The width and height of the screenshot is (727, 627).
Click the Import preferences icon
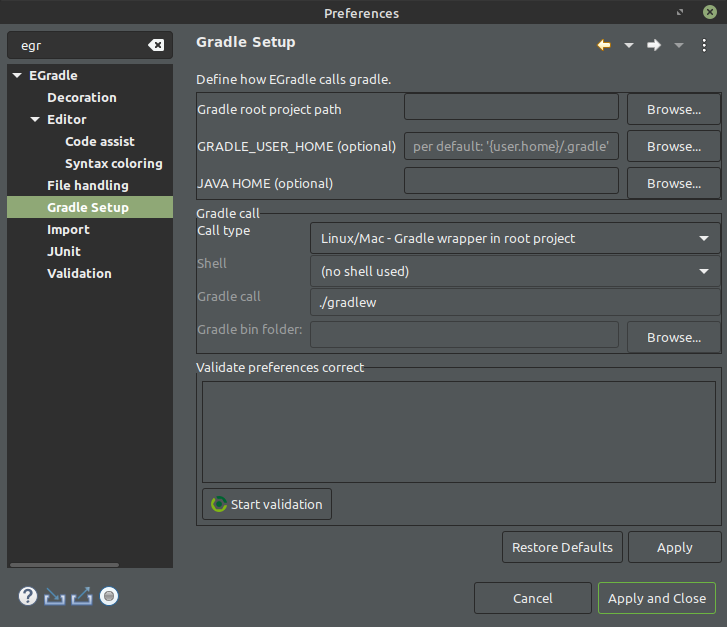(x=54, y=597)
